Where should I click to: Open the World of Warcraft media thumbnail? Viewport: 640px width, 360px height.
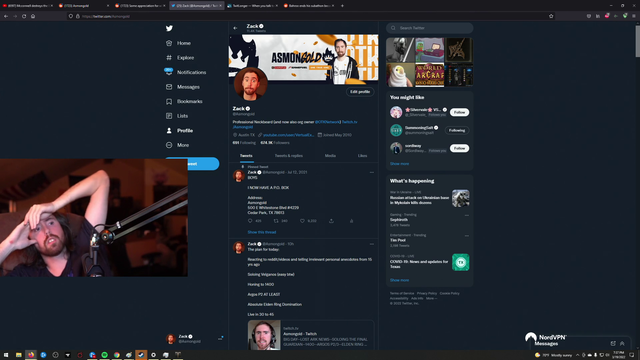(x=429, y=75)
